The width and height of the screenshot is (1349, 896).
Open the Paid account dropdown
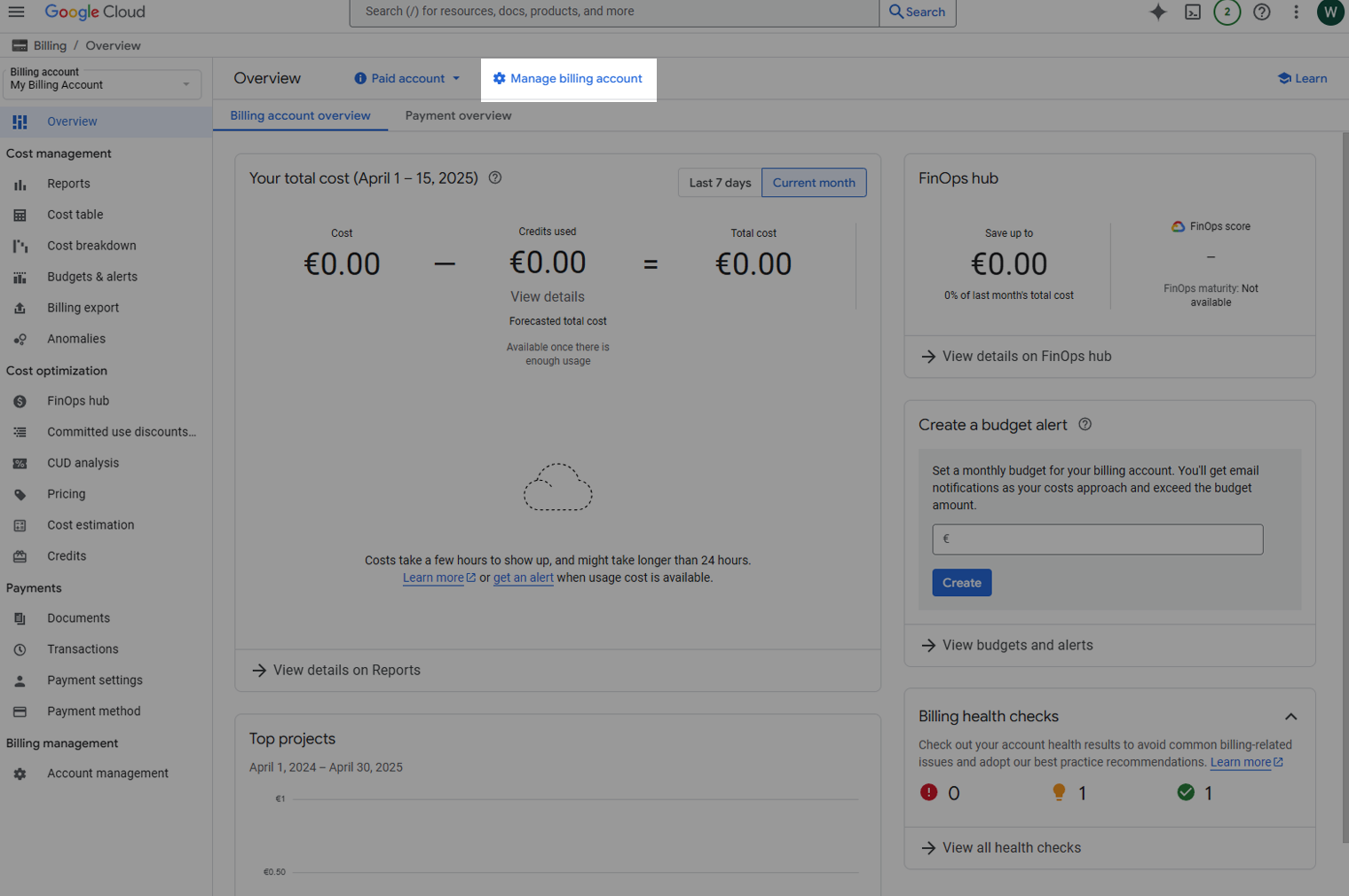coord(407,78)
